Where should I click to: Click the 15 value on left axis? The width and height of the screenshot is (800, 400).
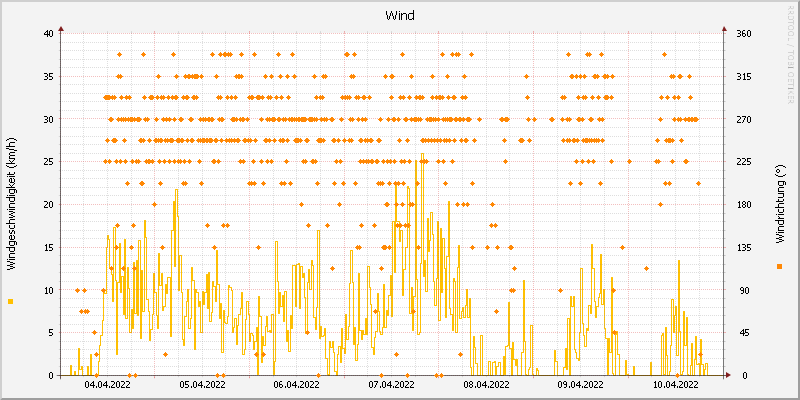(x=48, y=247)
